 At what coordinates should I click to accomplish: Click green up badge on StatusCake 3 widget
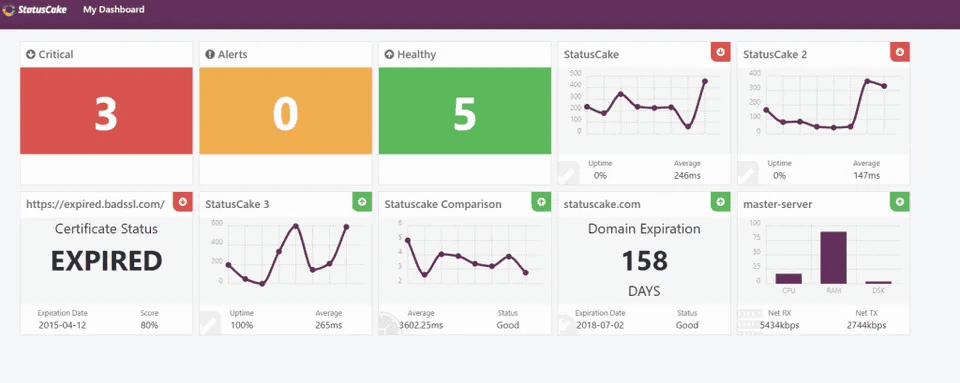[362, 201]
